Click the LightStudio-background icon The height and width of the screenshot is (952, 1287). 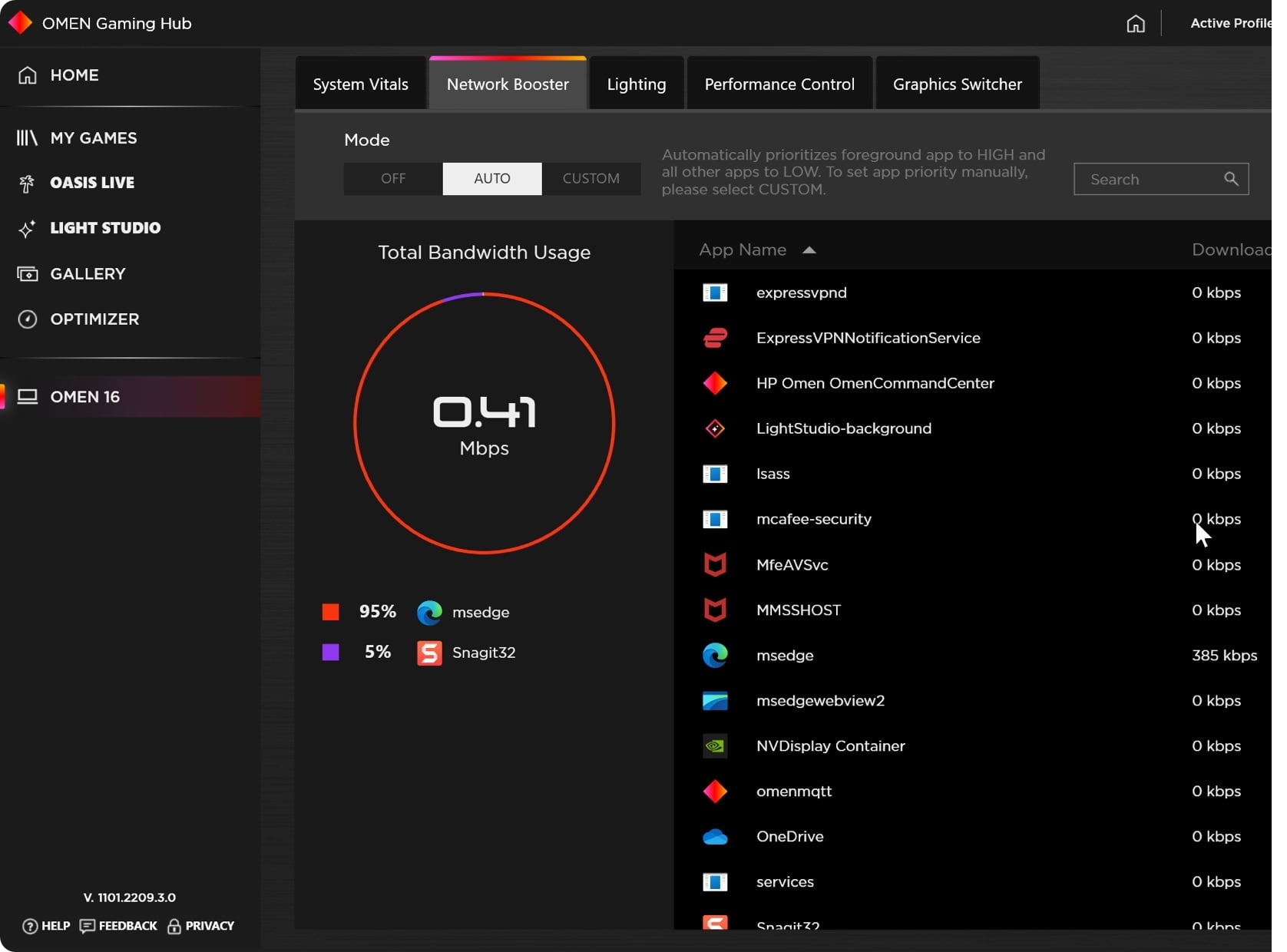click(x=714, y=428)
